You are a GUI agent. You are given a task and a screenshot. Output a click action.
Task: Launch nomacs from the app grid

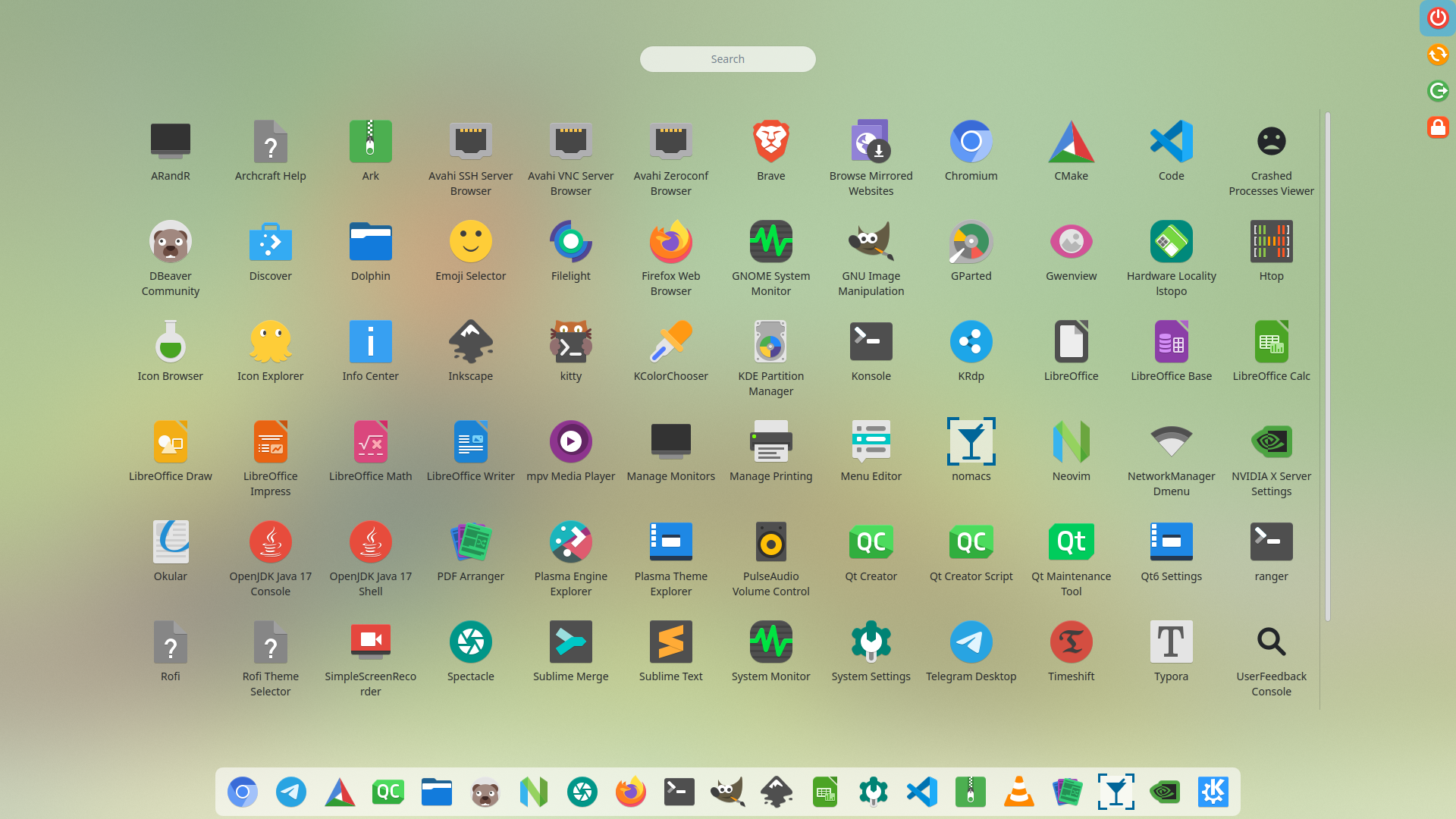(x=971, y=452)
